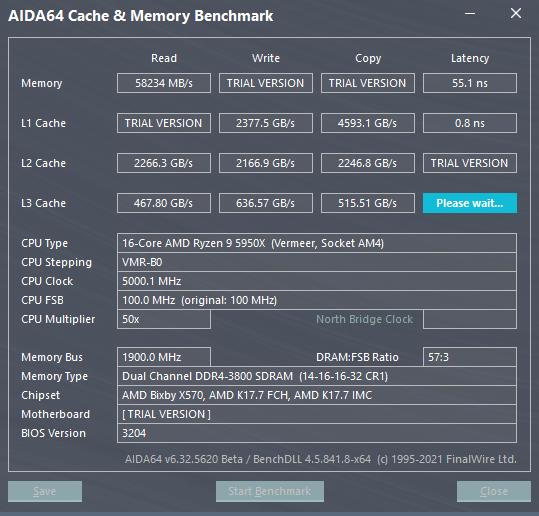
Task: Click the Memory row label
Action: (x=42, y=83)
